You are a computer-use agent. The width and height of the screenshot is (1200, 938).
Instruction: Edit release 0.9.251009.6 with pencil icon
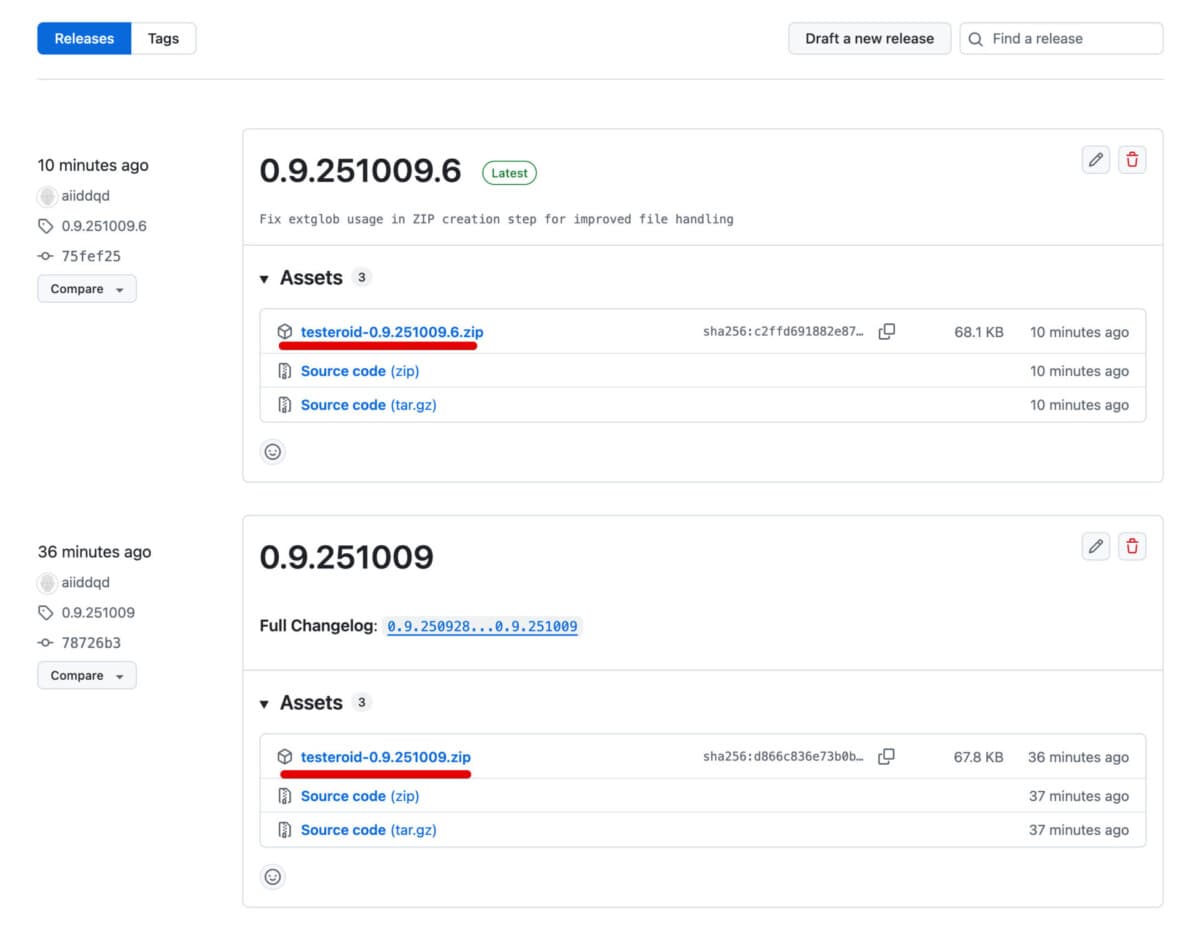click(1096, 160)
